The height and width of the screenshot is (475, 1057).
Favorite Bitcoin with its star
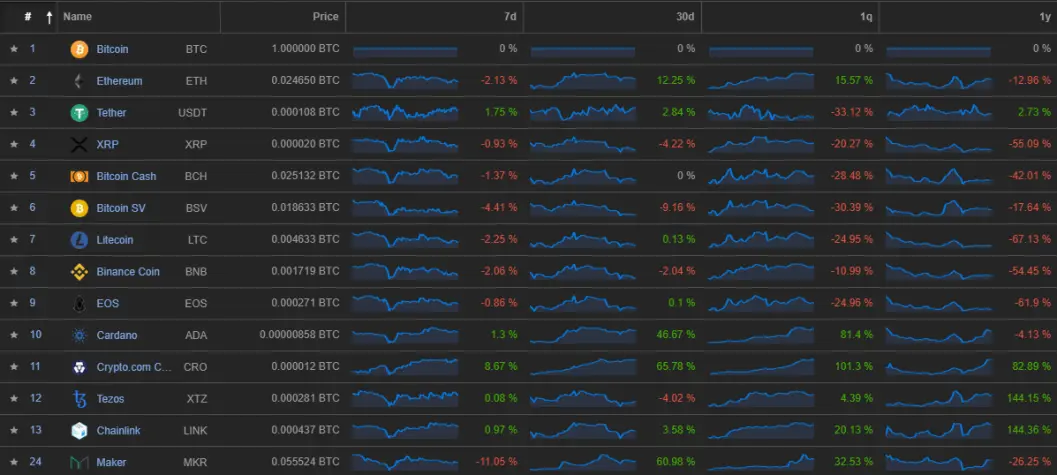click(x=13, y=49)
